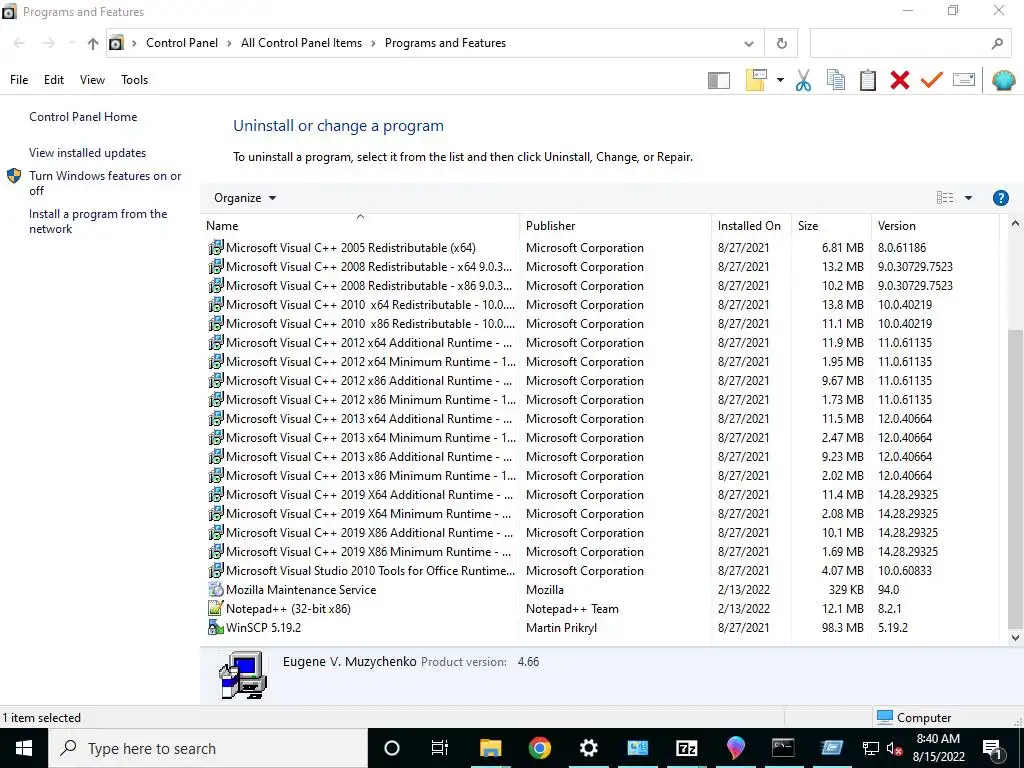This screenshot has width=1024, height=768.
Task: Click Control Panel in the breadcrumb path
Action: coord(182,43)
